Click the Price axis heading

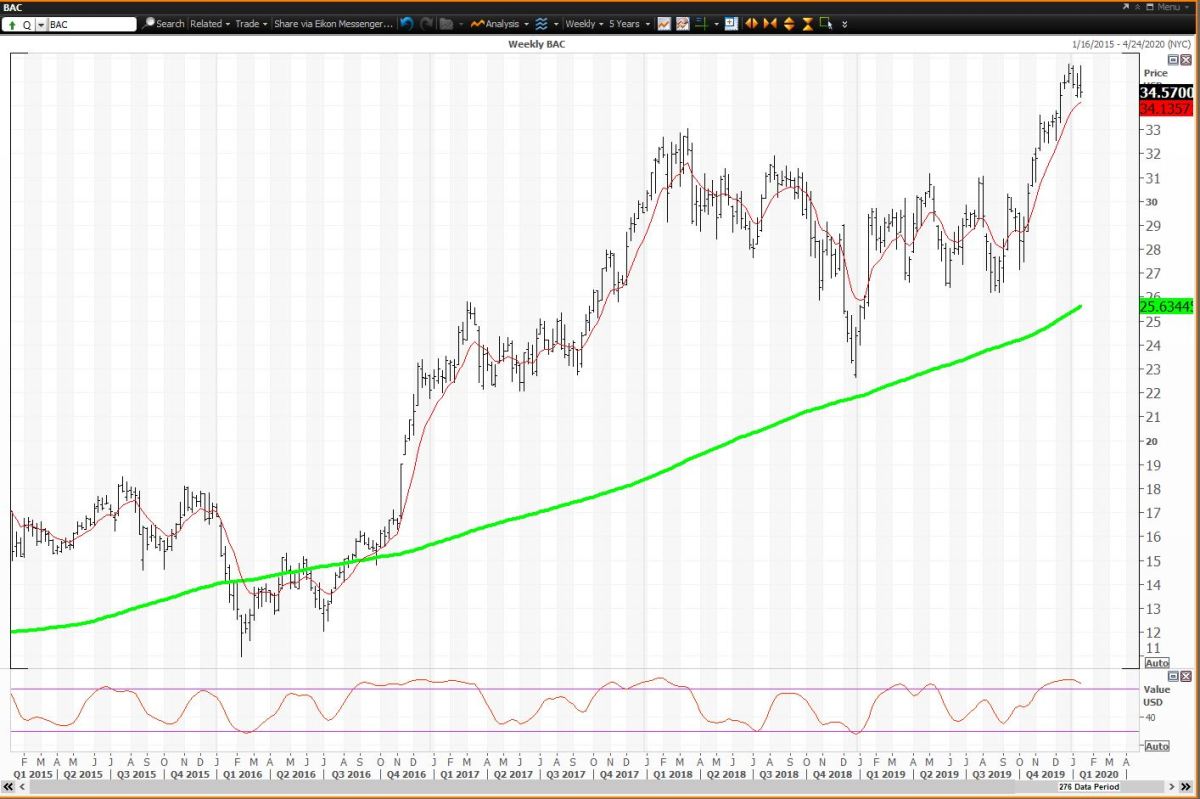click(x=1156, y=73)
